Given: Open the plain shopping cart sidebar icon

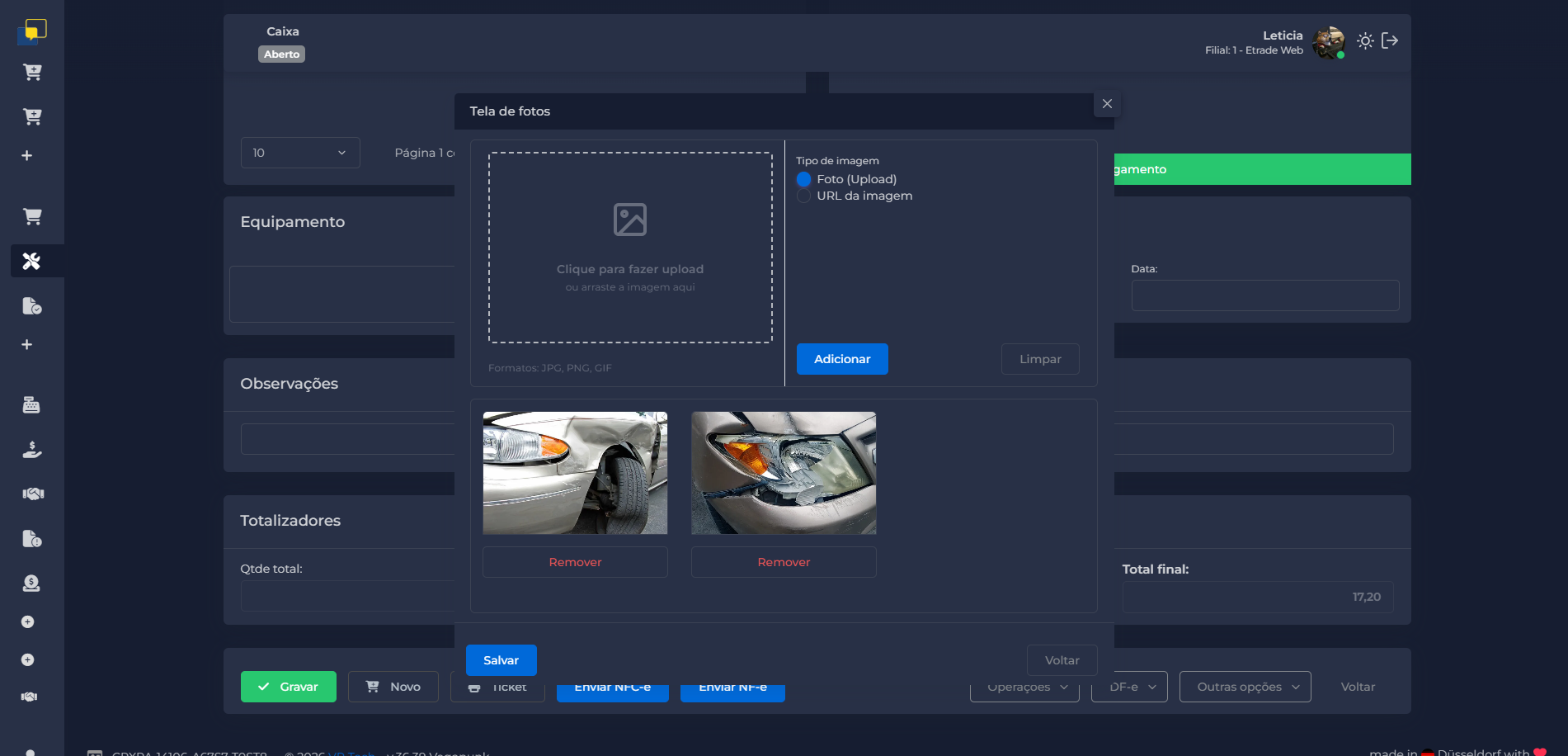Looking at the screenshot, I should tap(32, 217).
